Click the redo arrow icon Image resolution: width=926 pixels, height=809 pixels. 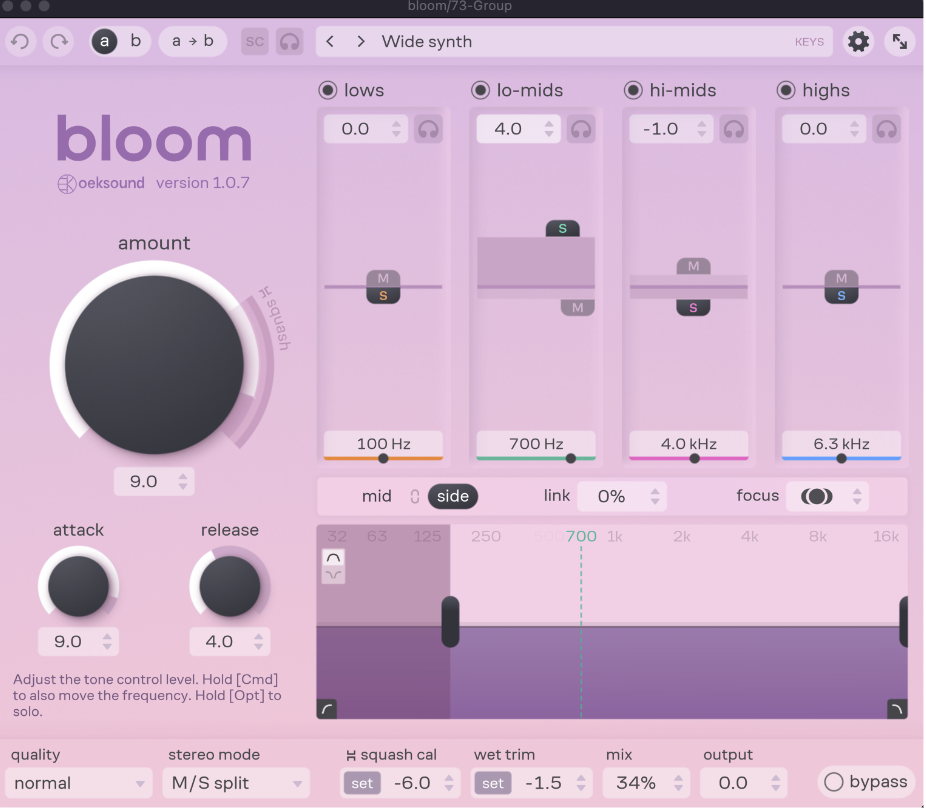click(59, 42)
